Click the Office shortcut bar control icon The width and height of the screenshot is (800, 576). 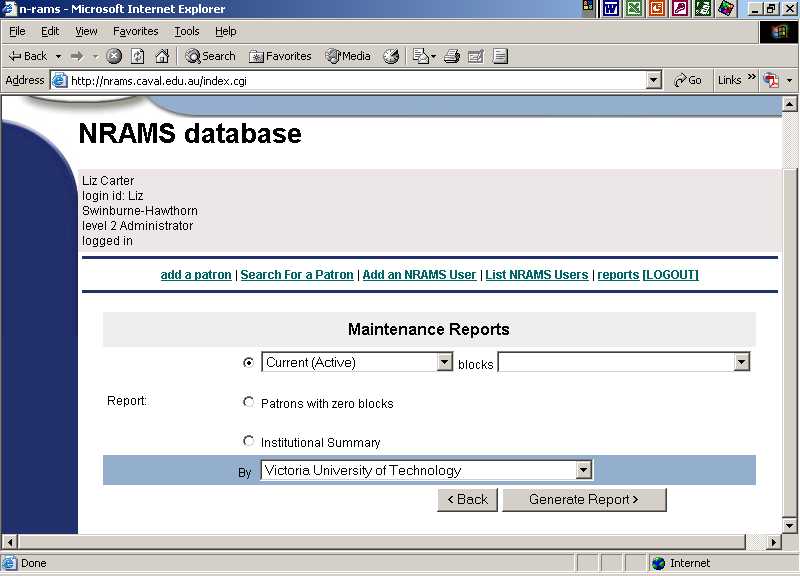[x=588, y=7]
